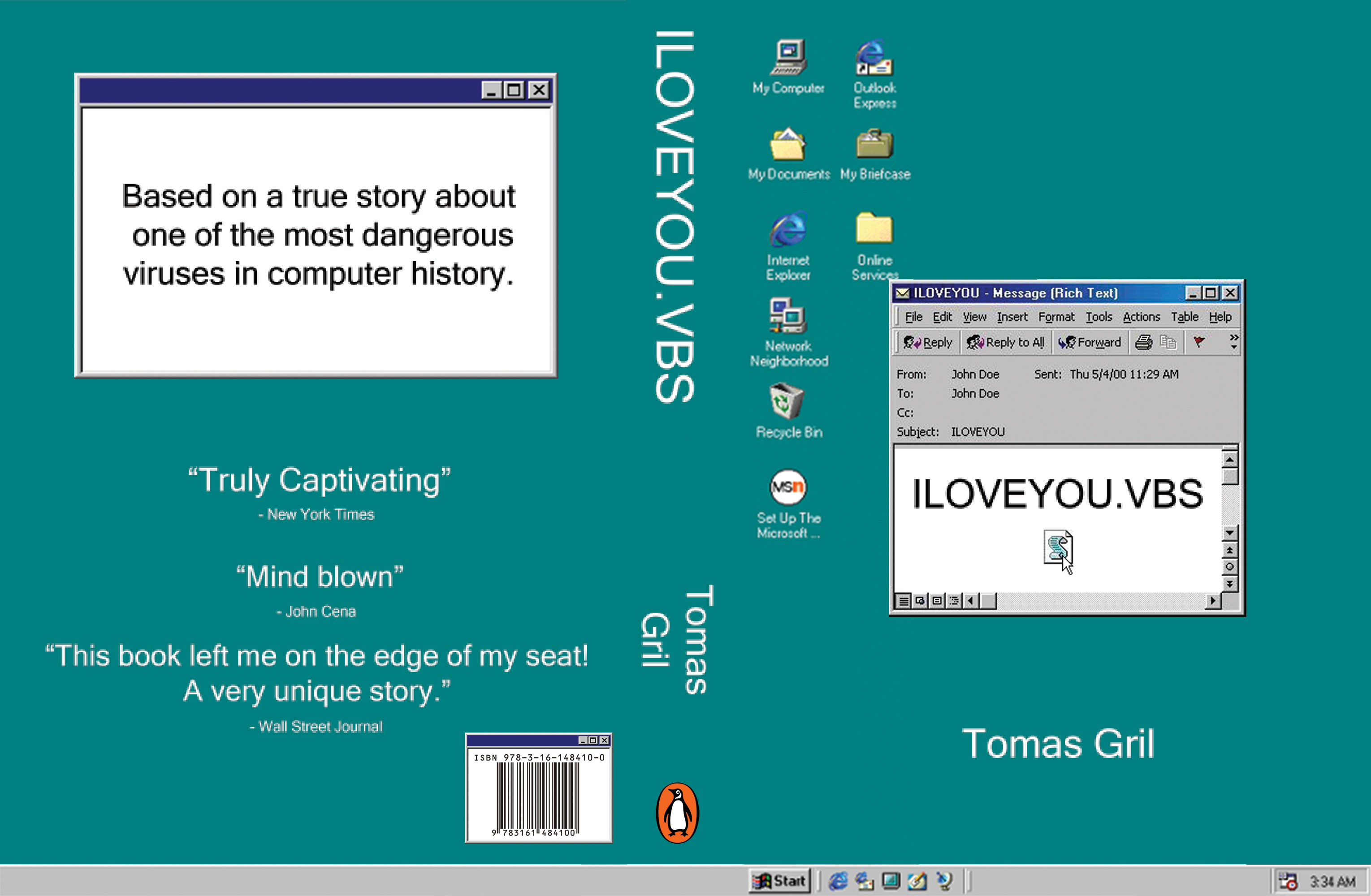The image size is (1371, 896).
Task: Click the Forward button
Action: point(1090,343)
